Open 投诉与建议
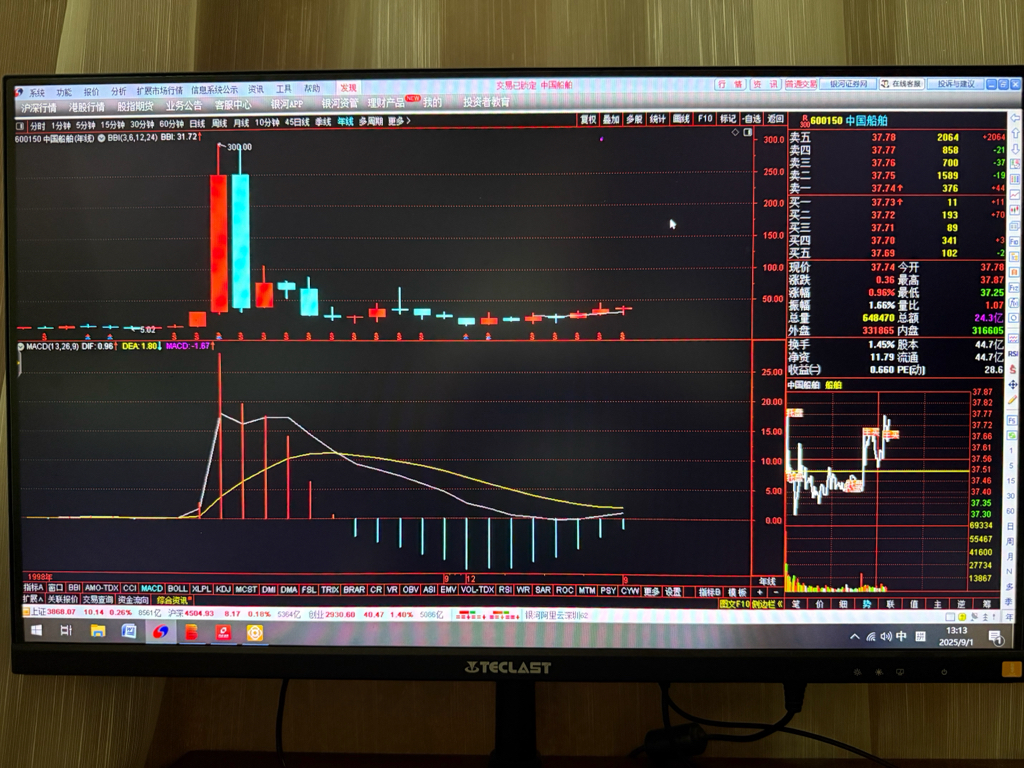Screen dimensions: 1024x768 [x=956, y=84]
